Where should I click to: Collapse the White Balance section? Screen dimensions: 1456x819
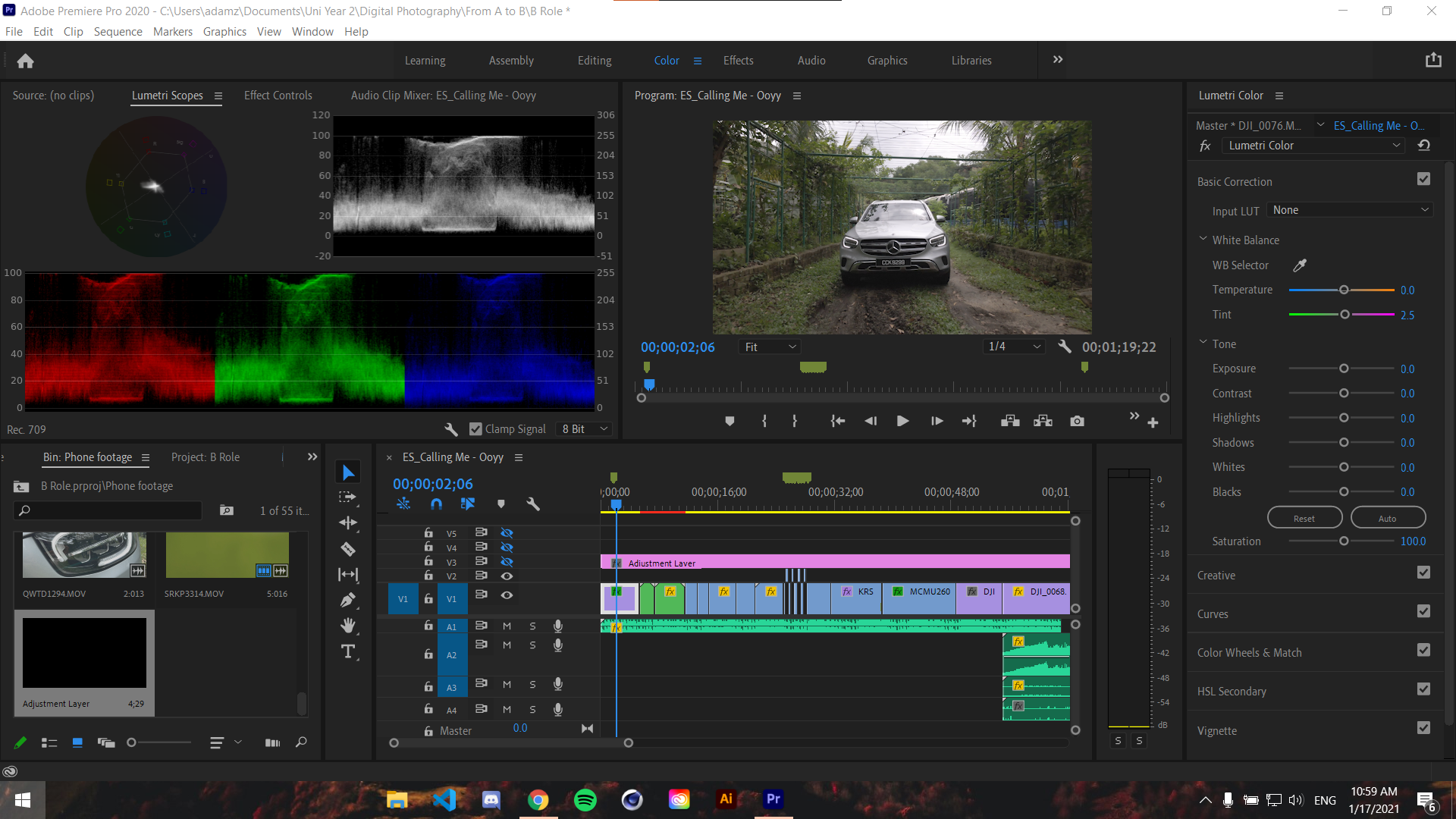pos(1203,239)
